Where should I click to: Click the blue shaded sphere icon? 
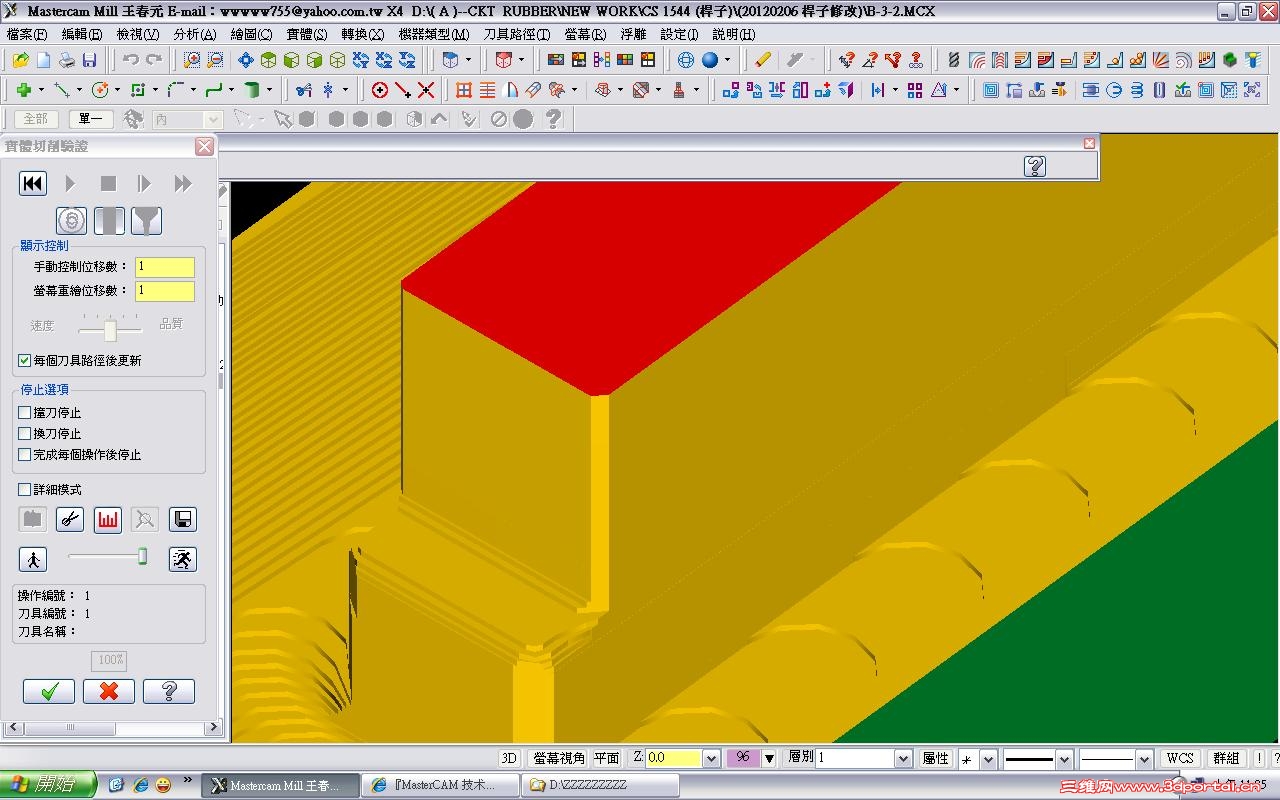(709, 60)
